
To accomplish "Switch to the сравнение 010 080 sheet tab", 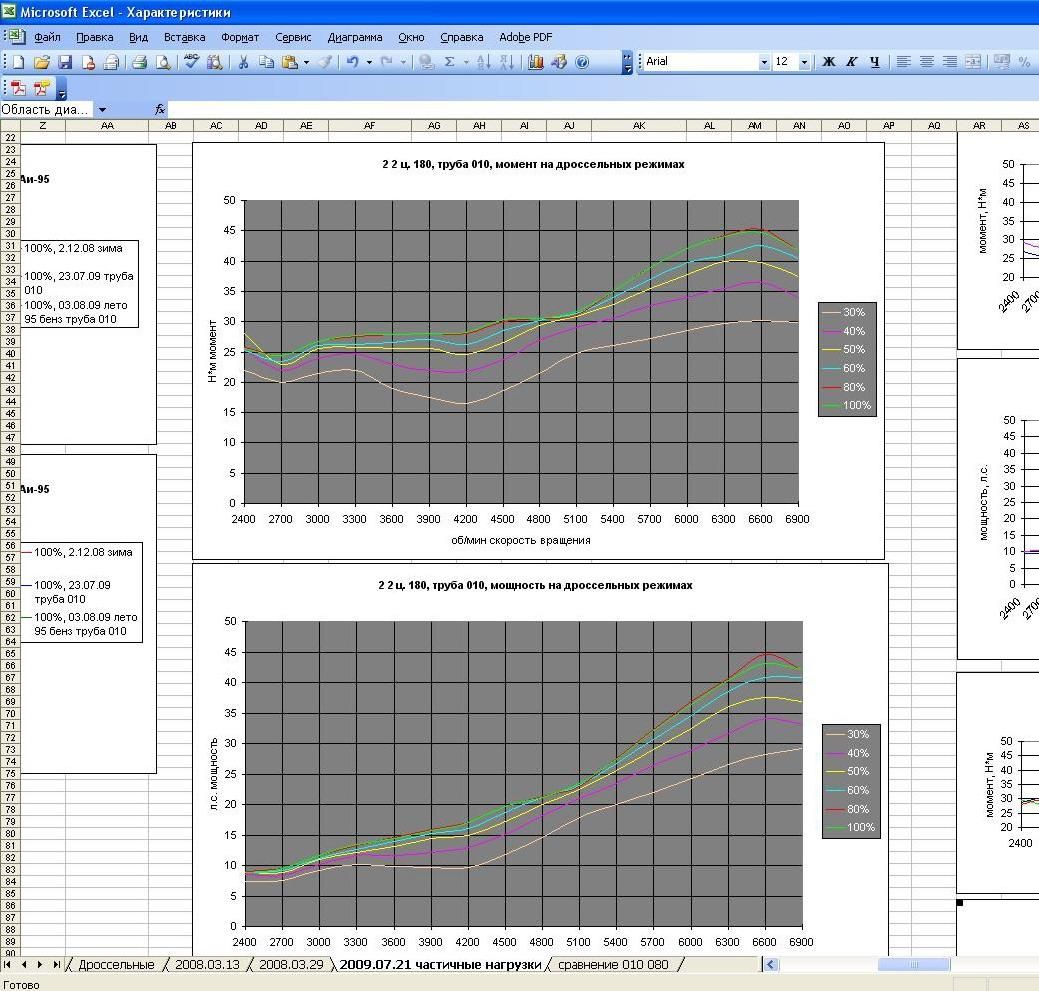I will pos(613,965).
